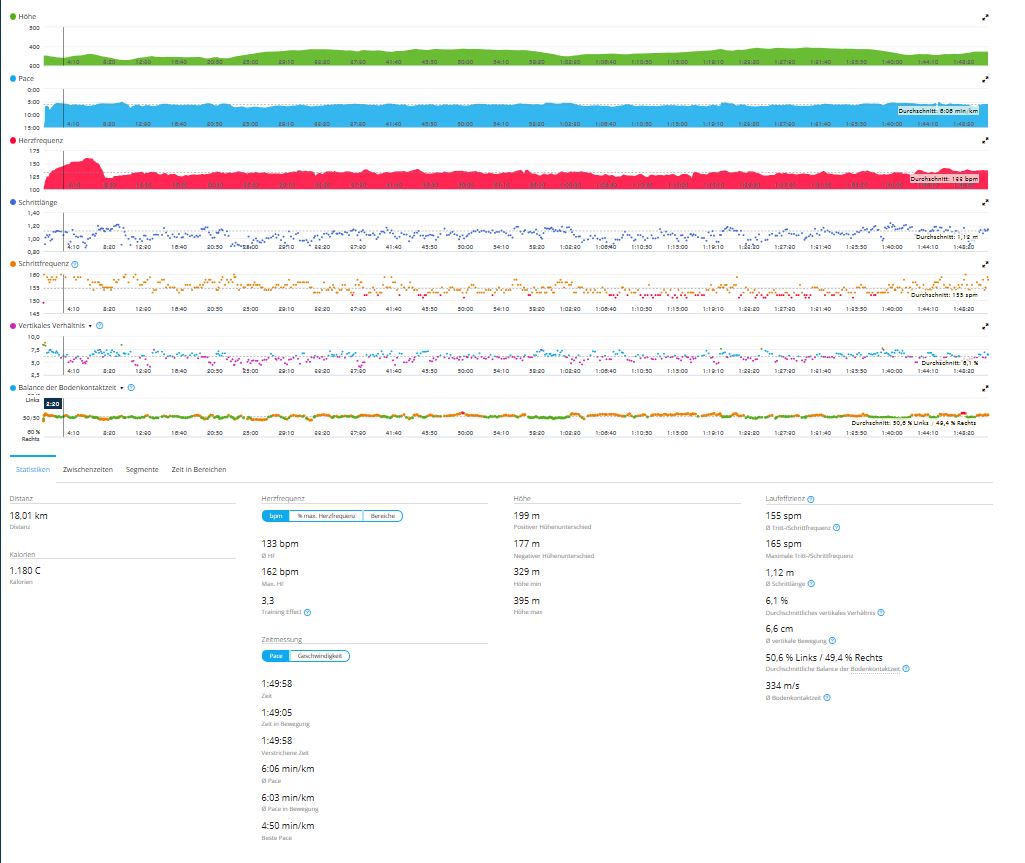This screenshot has height=863, width=1025.
Task: Switch to the Zwischenzeiten tab
Action: [x=87, y=469]
